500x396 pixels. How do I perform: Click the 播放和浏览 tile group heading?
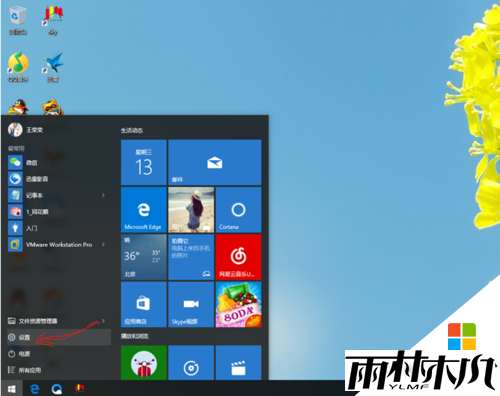134,336
